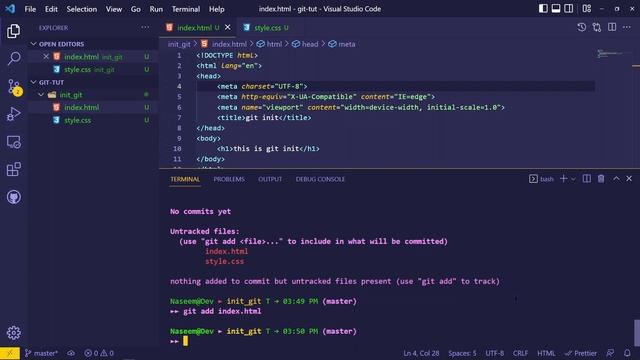Open editor more actions ellipsis

[627, 27]
